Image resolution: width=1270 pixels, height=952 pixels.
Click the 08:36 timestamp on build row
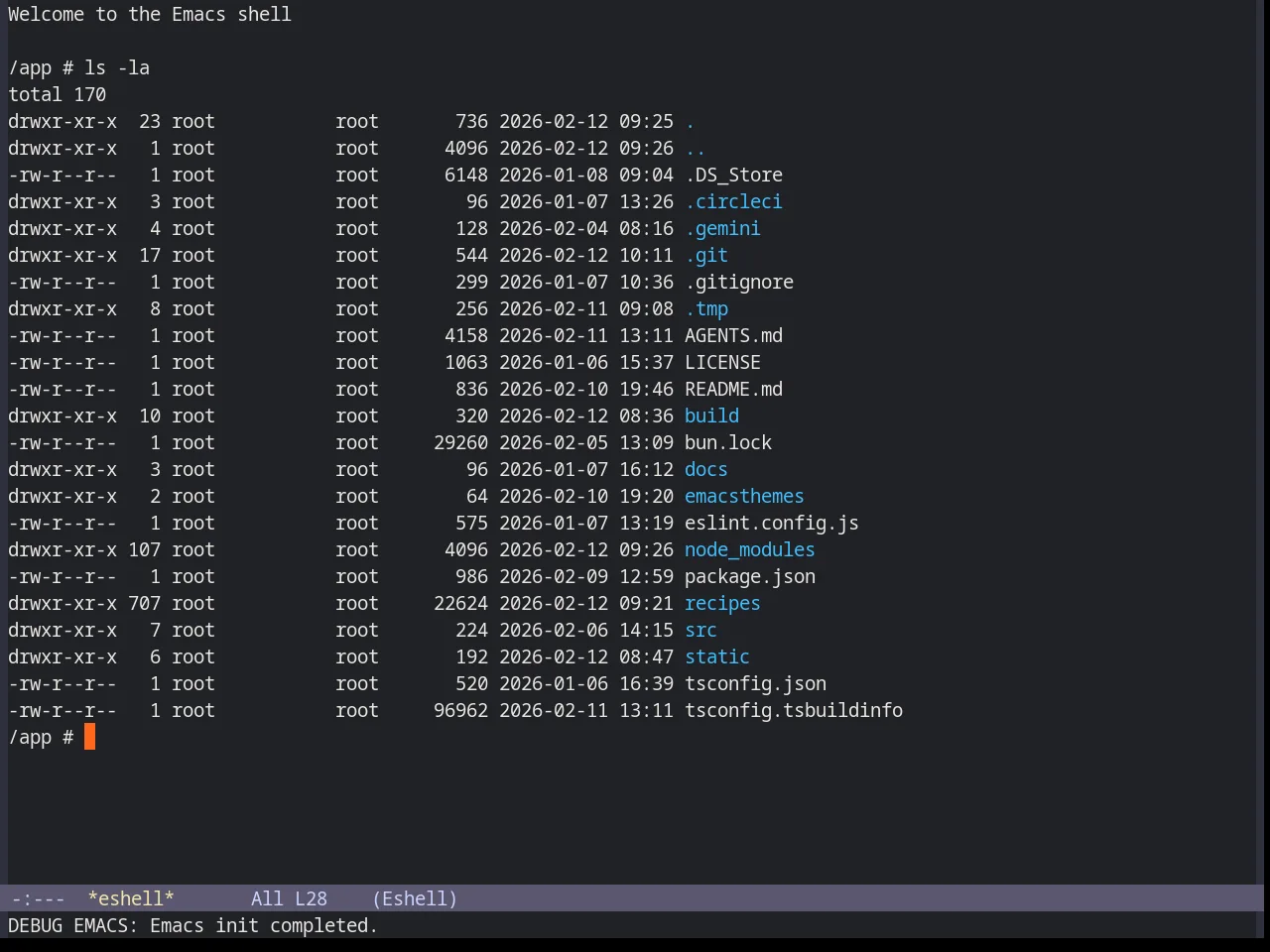coord(646,416)
